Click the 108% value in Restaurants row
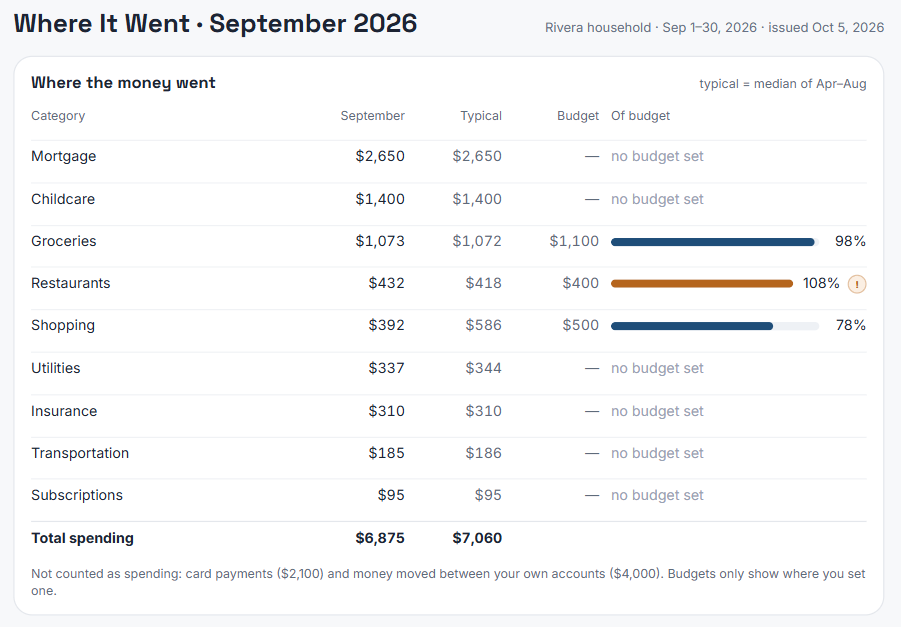This screenshot has width=901, height=627. pyautogui.click(x=821, y=283)
